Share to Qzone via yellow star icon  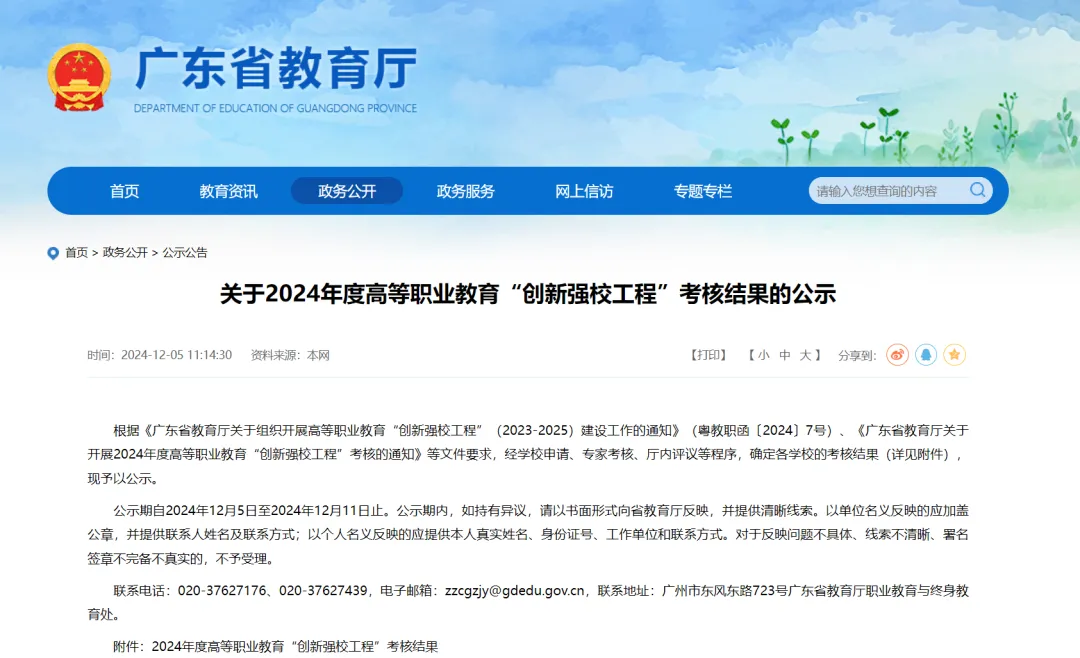click(x=954, y=355)
